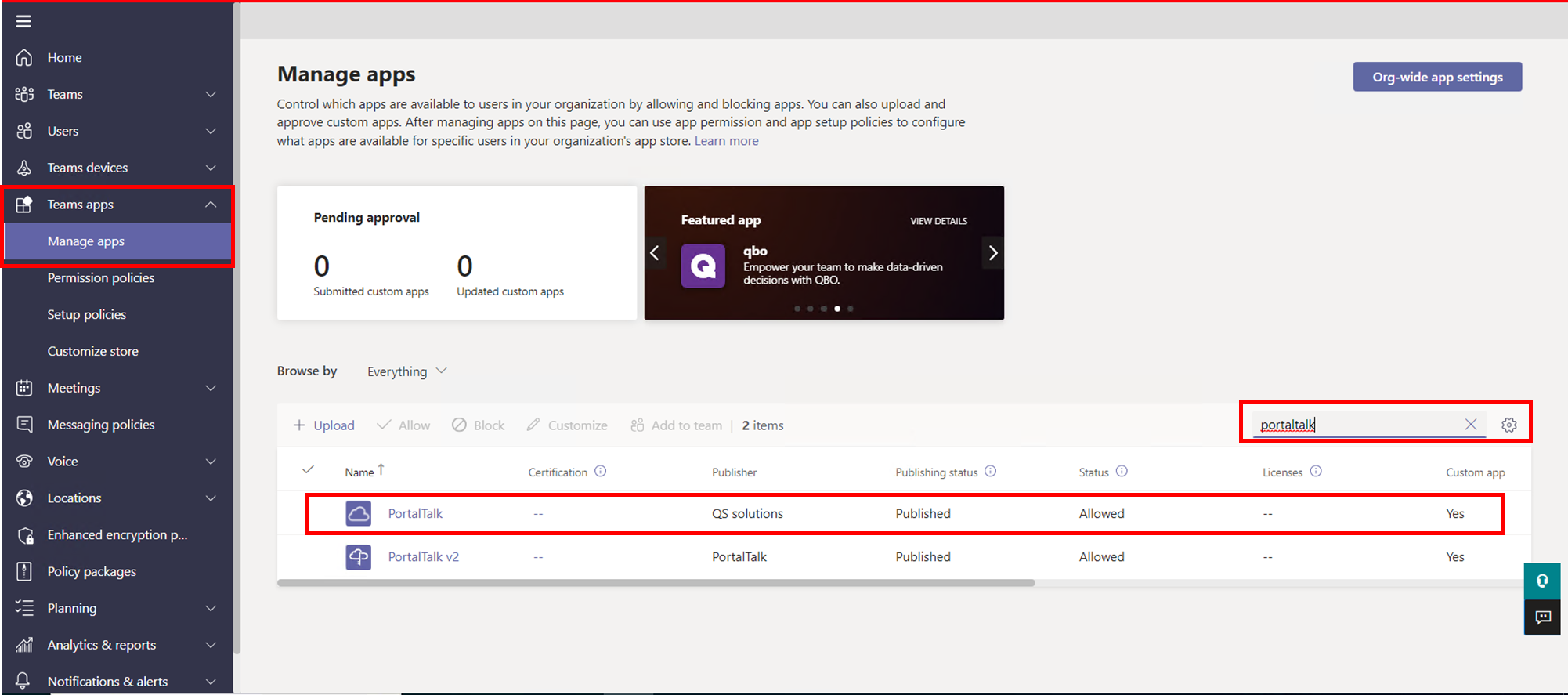
Task: Expand the Planning section chevron
Action: pos(211,608)
